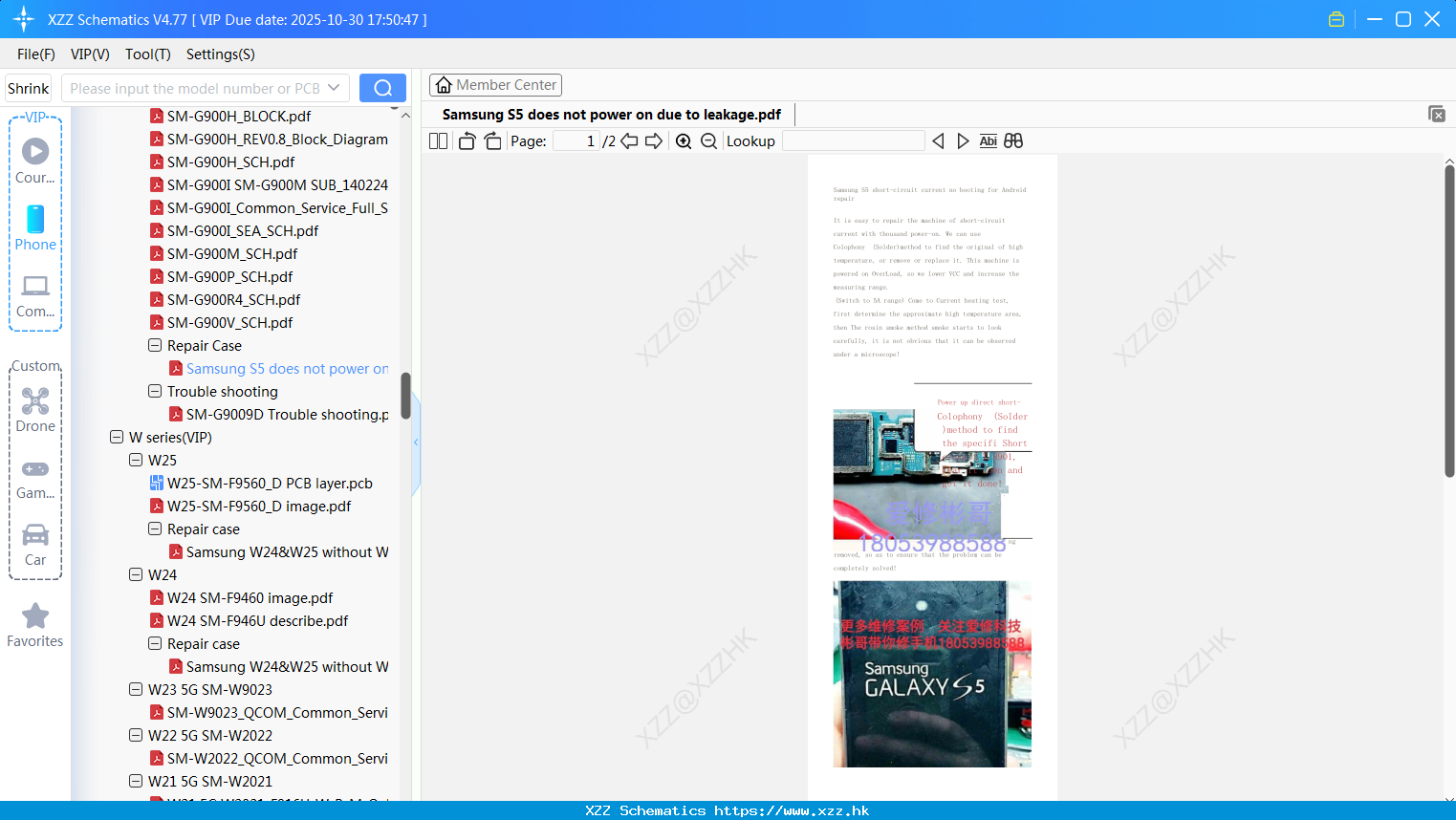Open SM-G900P_SCH.pdf
This screenshot has width=1456, height=820.
[230, 276]
